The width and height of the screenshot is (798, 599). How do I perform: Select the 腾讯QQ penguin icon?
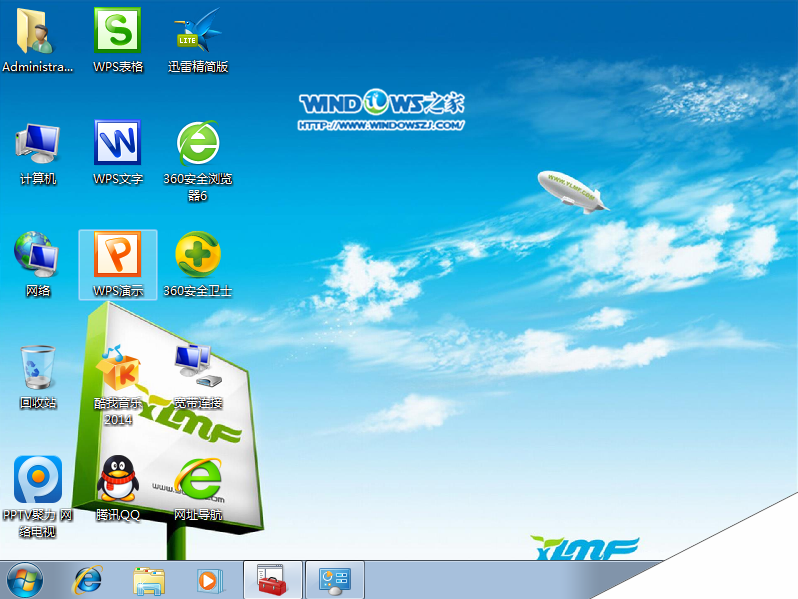[x=118, y=480]
